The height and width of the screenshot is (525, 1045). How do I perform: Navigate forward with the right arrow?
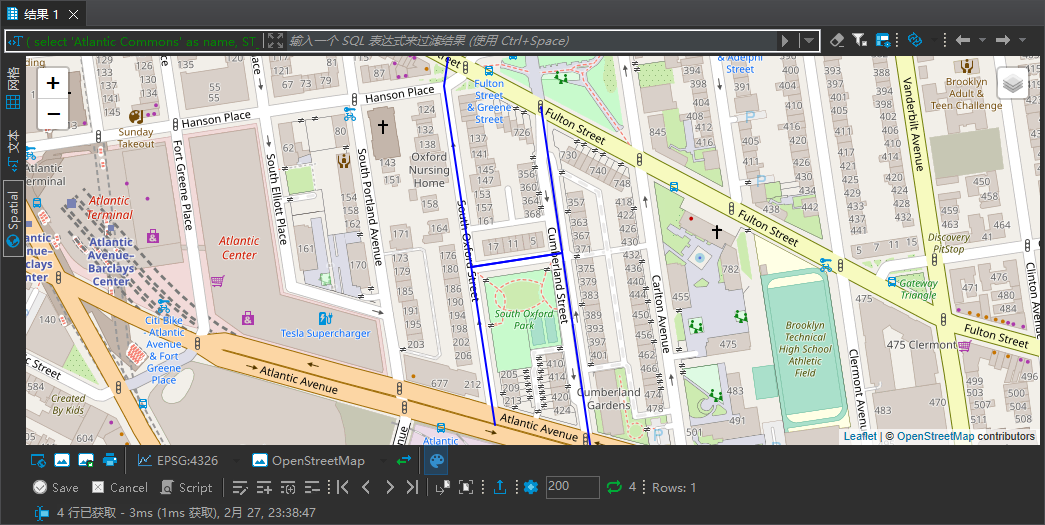coord(1002,41)
